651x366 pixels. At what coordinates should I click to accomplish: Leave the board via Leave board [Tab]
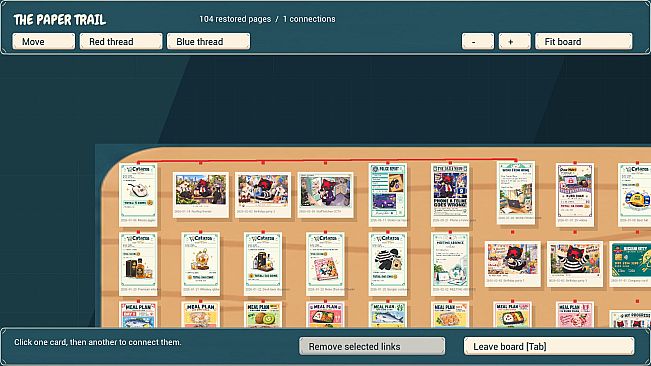point(549,346)
